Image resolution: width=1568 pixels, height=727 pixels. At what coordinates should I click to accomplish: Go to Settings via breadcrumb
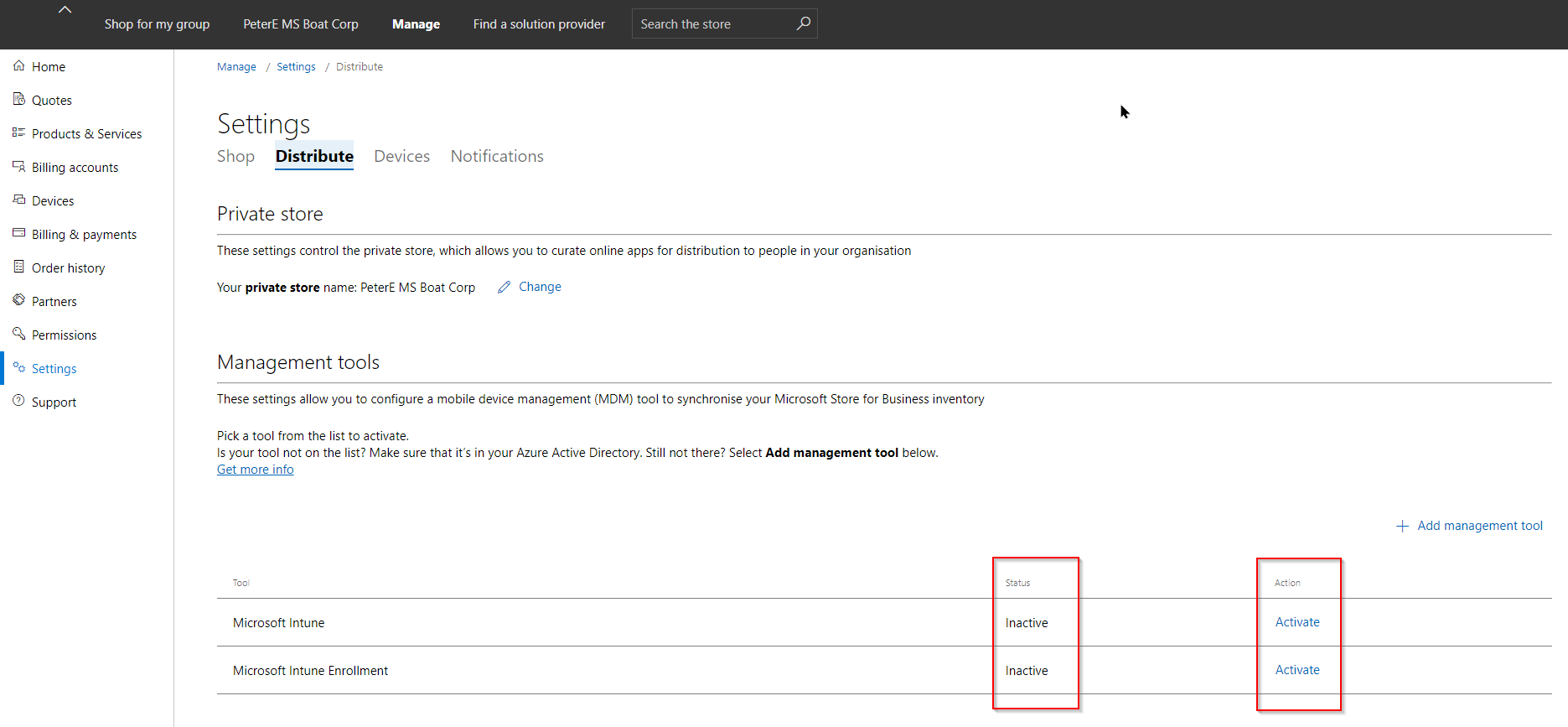296,67
